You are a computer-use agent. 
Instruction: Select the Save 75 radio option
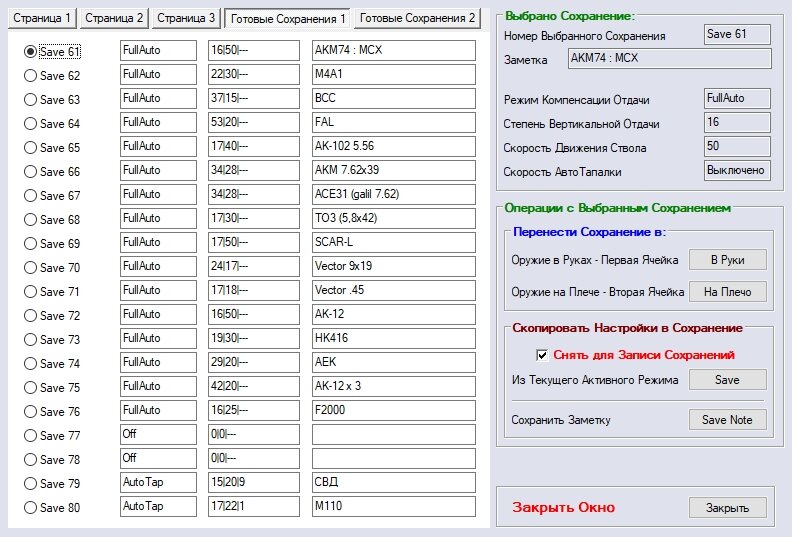click(52, 387)
